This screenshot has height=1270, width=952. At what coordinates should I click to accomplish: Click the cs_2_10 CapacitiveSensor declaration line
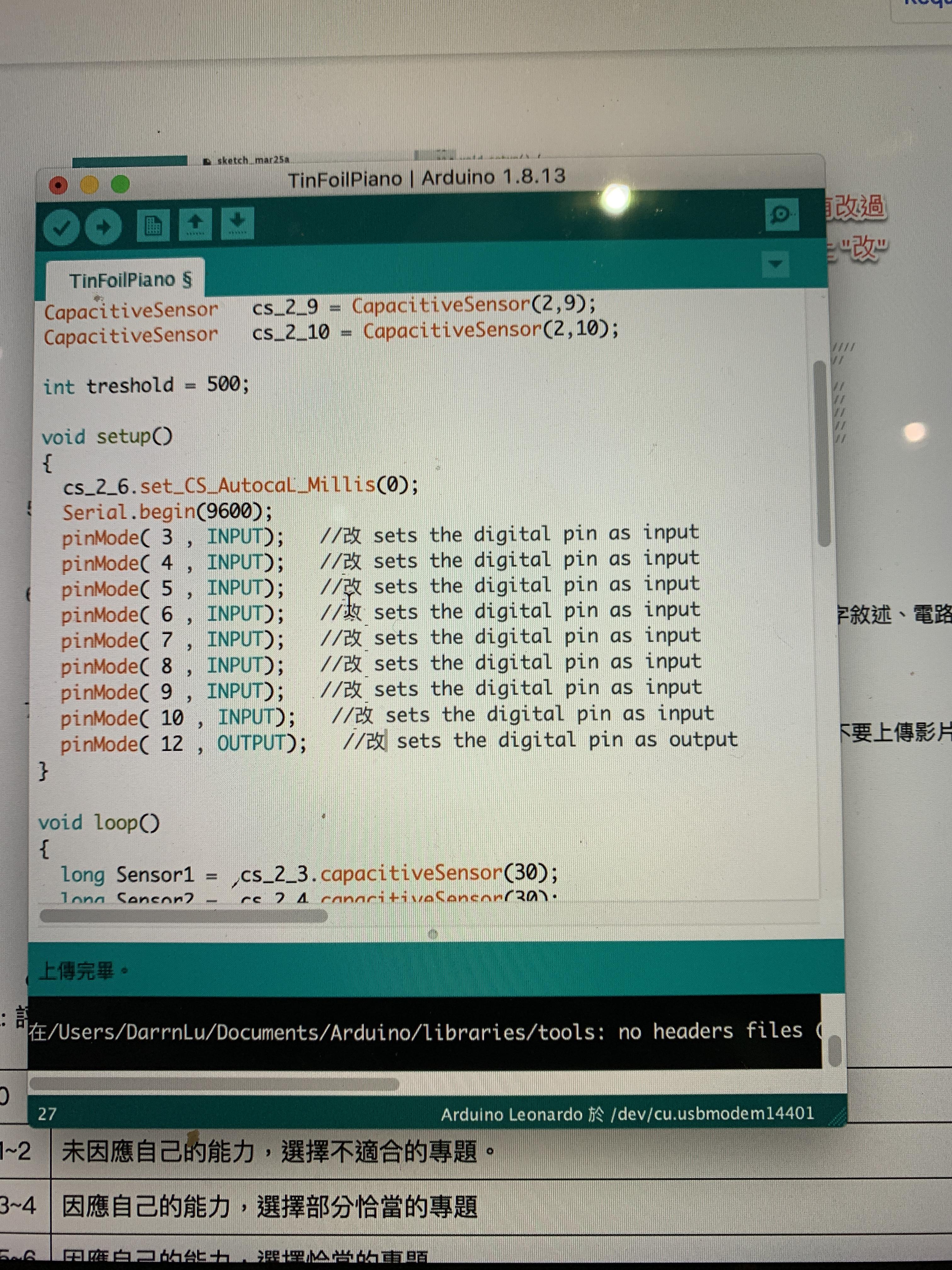pyautogui.click(x=332, y=332)
